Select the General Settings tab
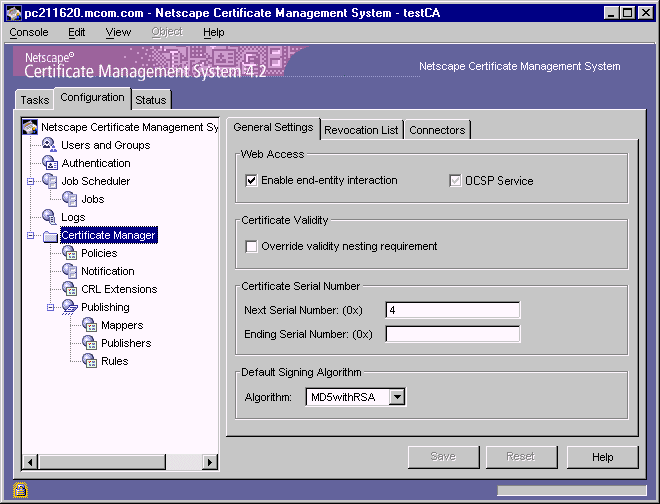The width and height of the screenshot is (660, 504). click(x=273, y=127)
